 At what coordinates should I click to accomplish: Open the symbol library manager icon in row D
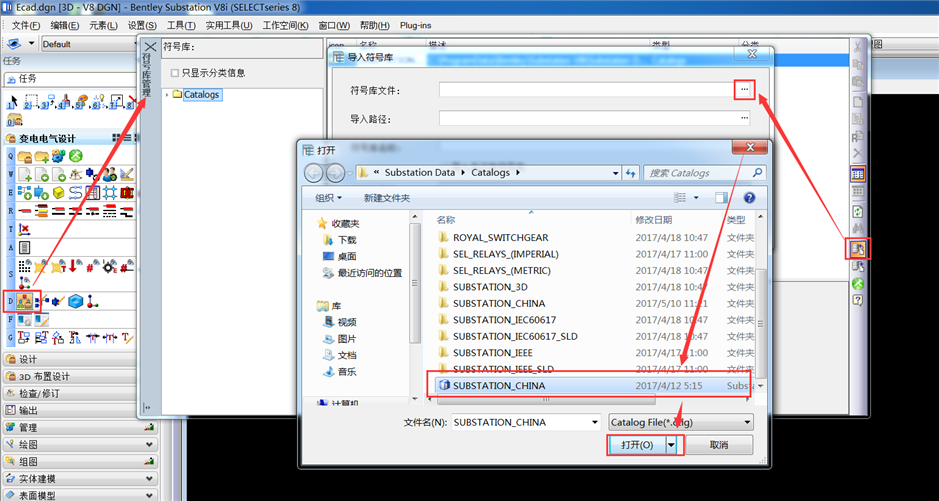point(24,302)
